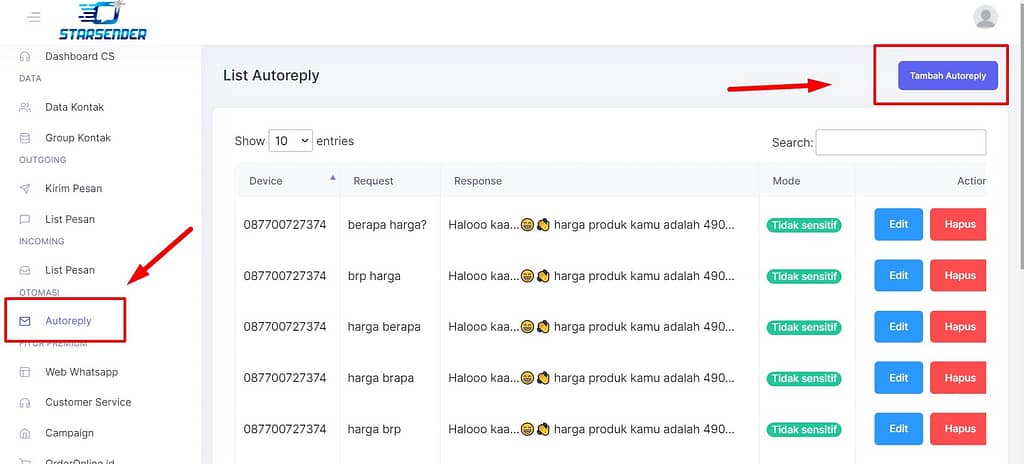Click the response text in "berapa harga?" row

pos(592,225)
